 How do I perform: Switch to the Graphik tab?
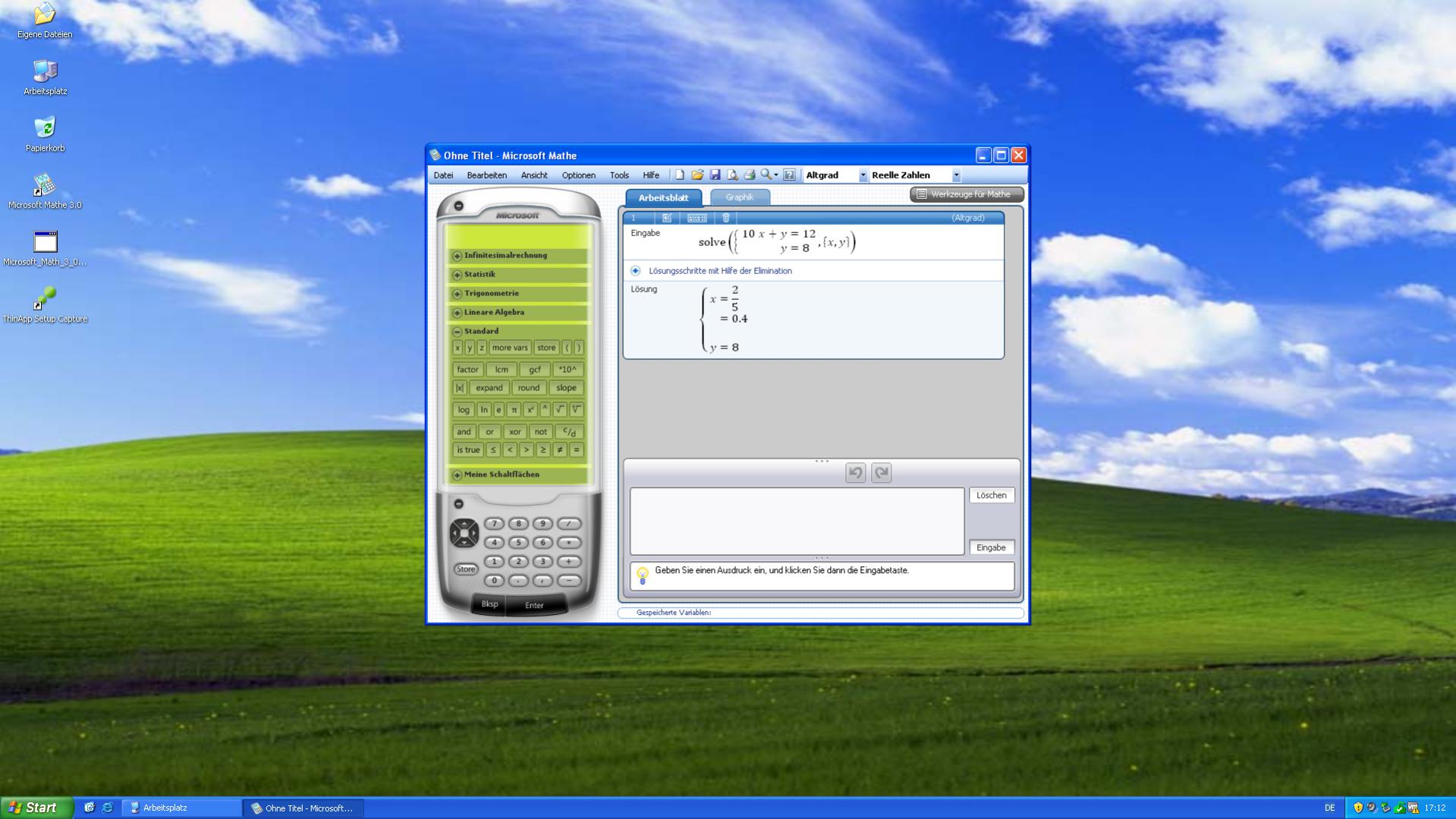tap(740, 197)
